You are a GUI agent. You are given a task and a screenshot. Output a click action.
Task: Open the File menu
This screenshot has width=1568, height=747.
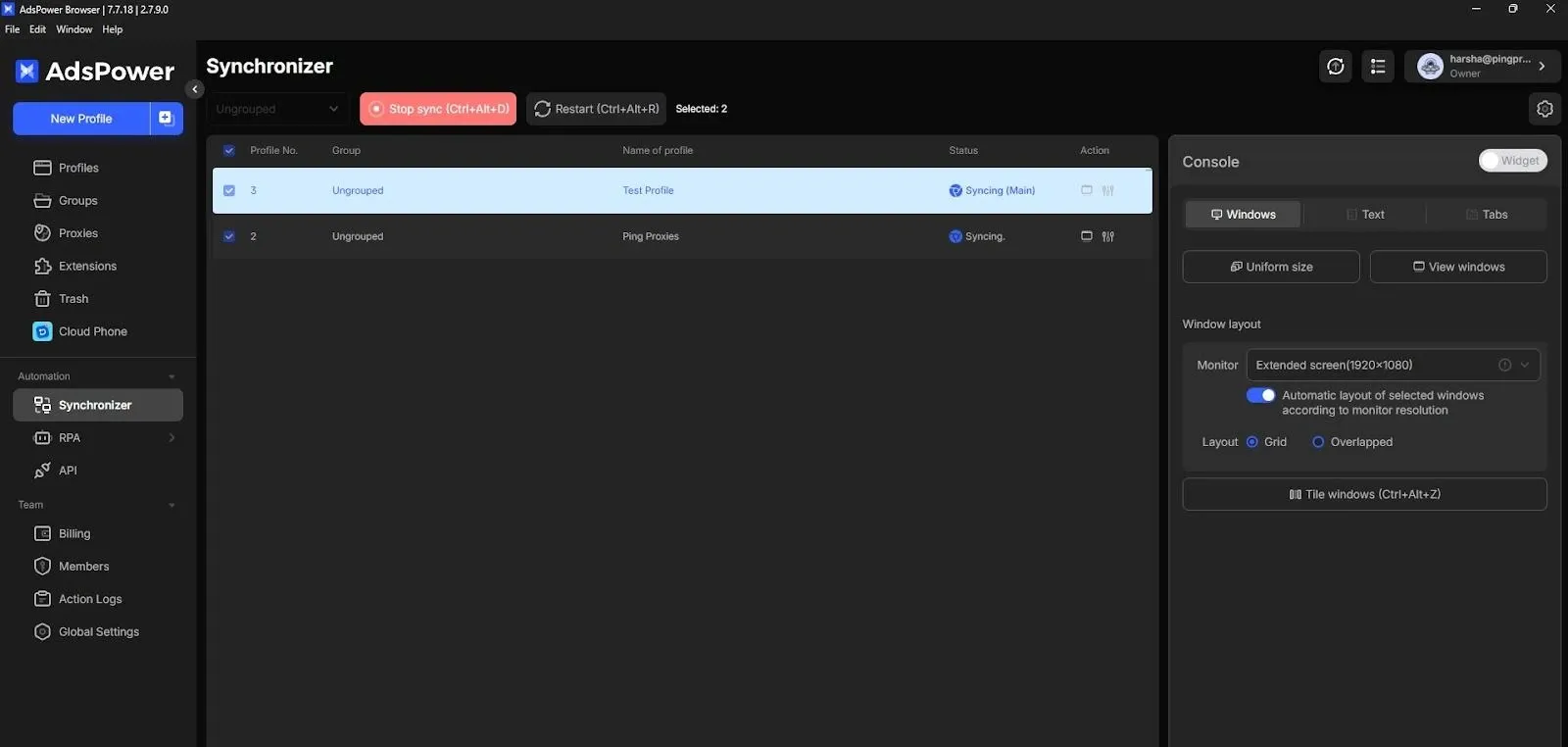12,29
